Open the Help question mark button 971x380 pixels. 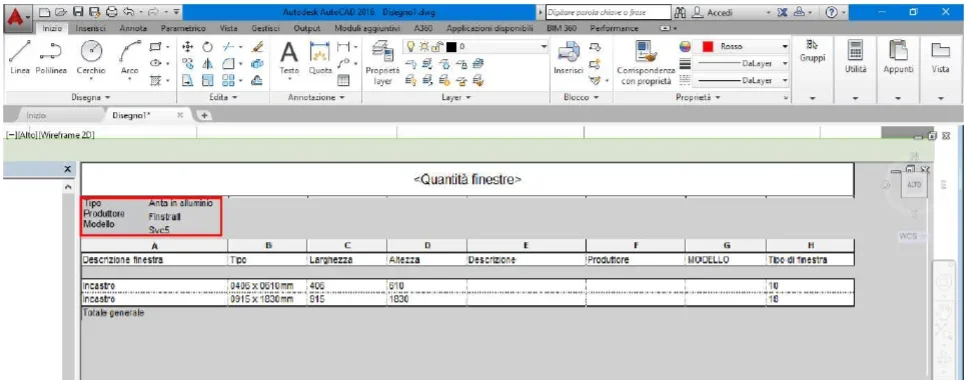[832, 12]
